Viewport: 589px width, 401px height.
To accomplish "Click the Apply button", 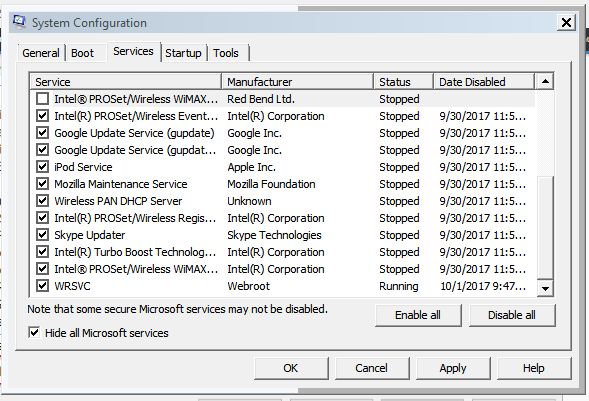I will pyautogui.click(x=453, y=368).
